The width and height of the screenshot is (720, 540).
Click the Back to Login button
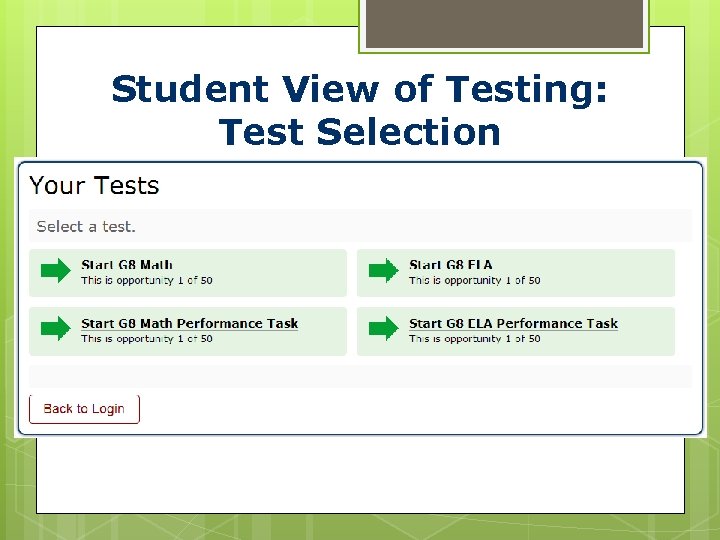[x=84, y=408]
